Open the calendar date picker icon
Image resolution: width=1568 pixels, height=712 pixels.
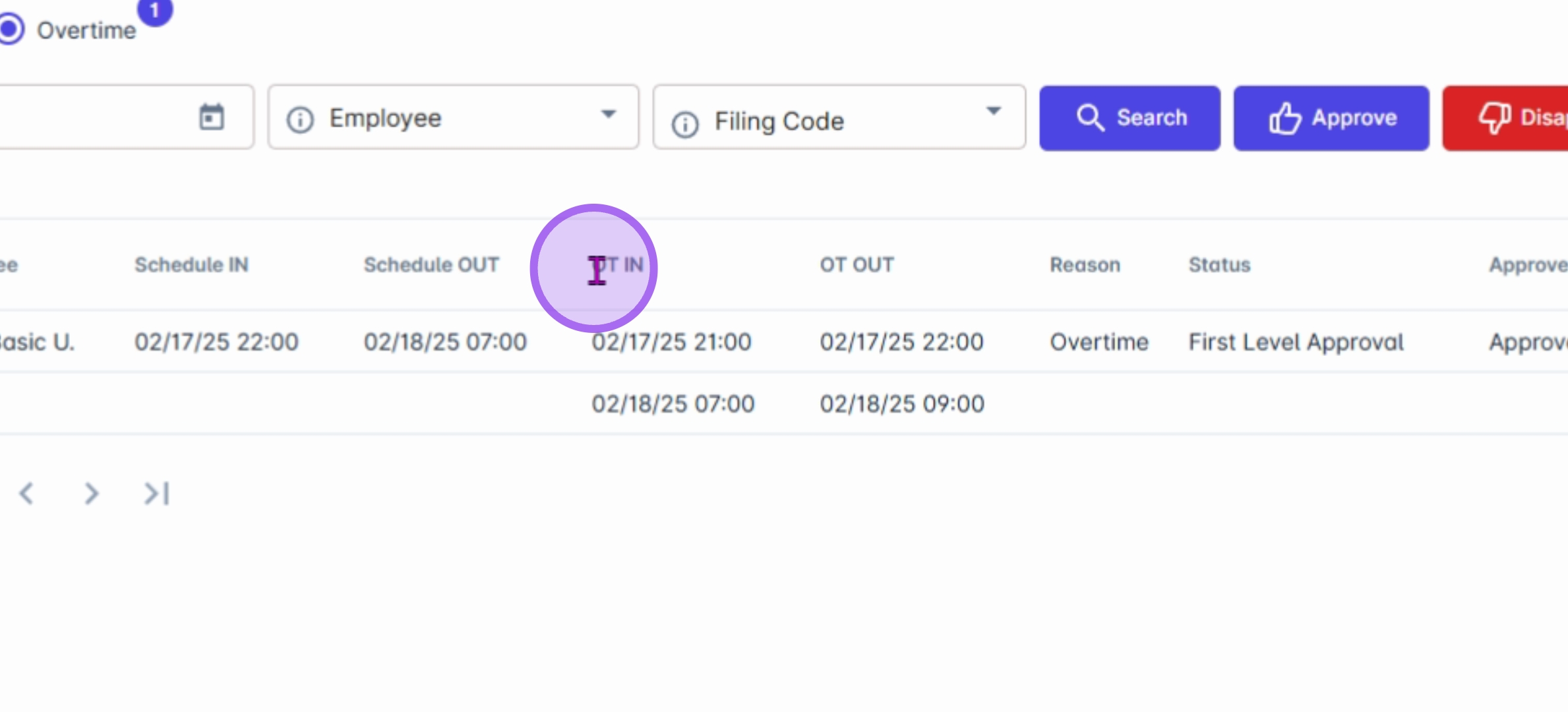pos(212,117)
